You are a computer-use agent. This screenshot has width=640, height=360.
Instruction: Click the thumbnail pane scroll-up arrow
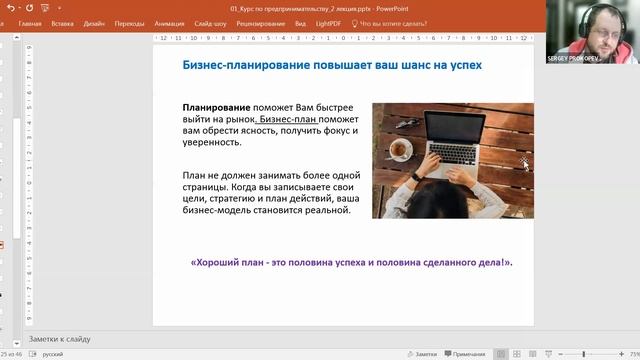click(16, 38)
